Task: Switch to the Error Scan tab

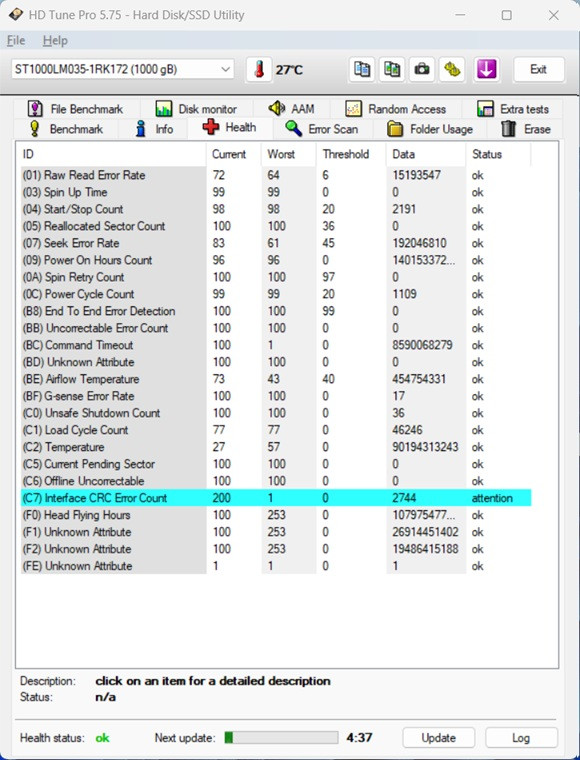Action: coord(322,129)
